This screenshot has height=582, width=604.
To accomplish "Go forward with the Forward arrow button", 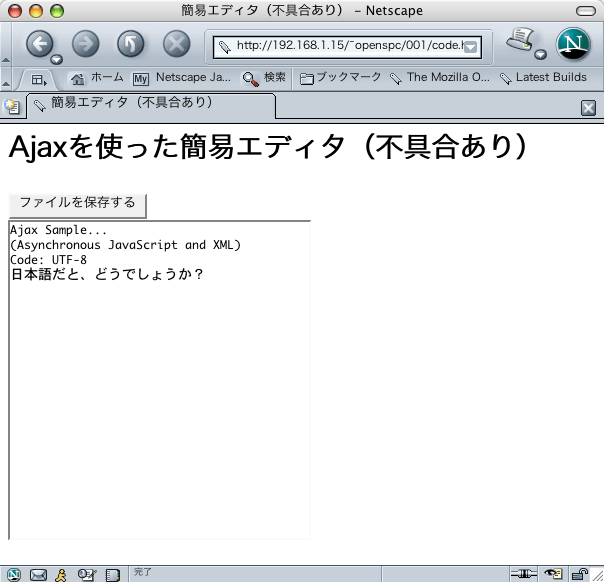I will [86, 44].
